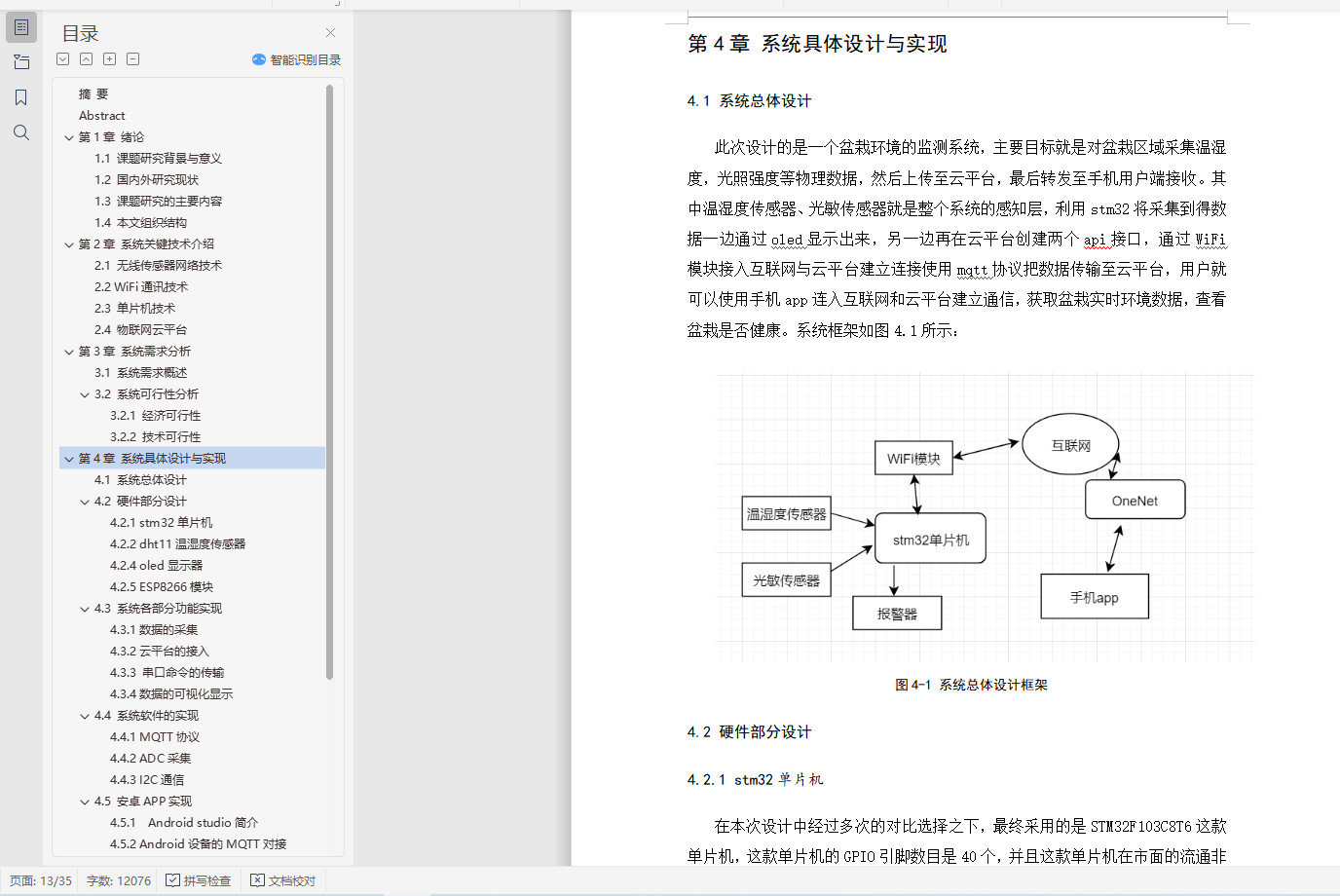Go to Abstract outline entry
This screenshot has height=896, width=1340.
(x=102, y=116)
